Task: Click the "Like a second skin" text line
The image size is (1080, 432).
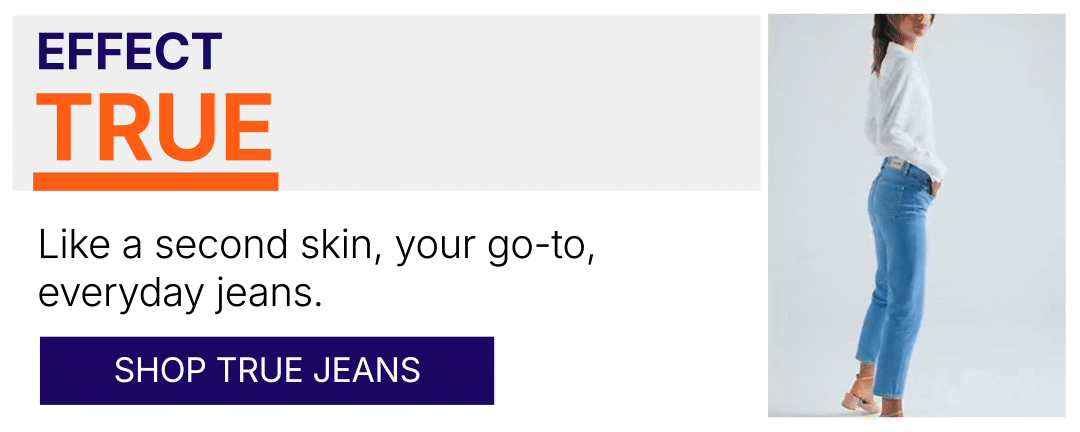Action: coord(316,245)
